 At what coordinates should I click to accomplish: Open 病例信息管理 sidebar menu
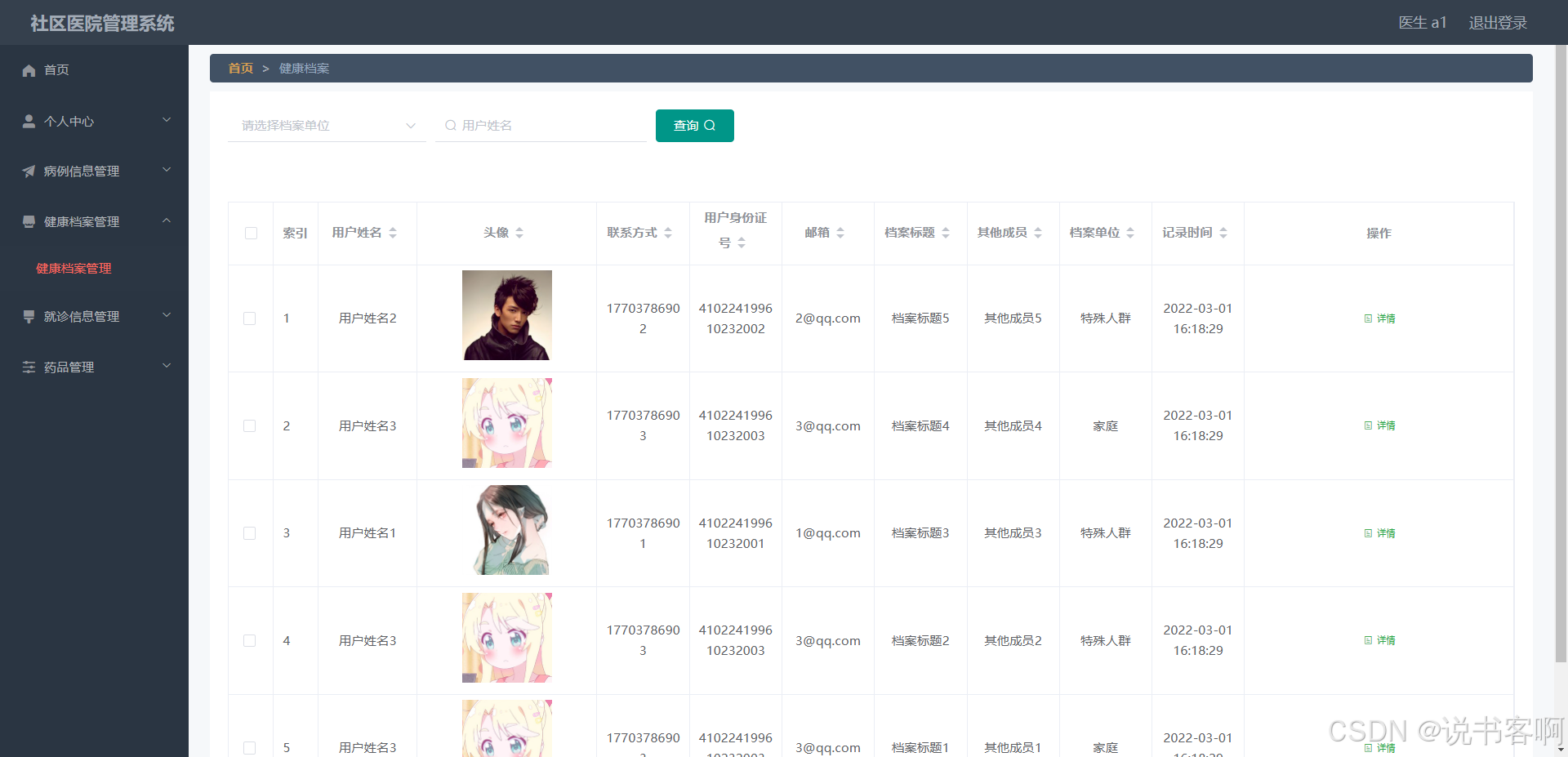pos(94,171)
